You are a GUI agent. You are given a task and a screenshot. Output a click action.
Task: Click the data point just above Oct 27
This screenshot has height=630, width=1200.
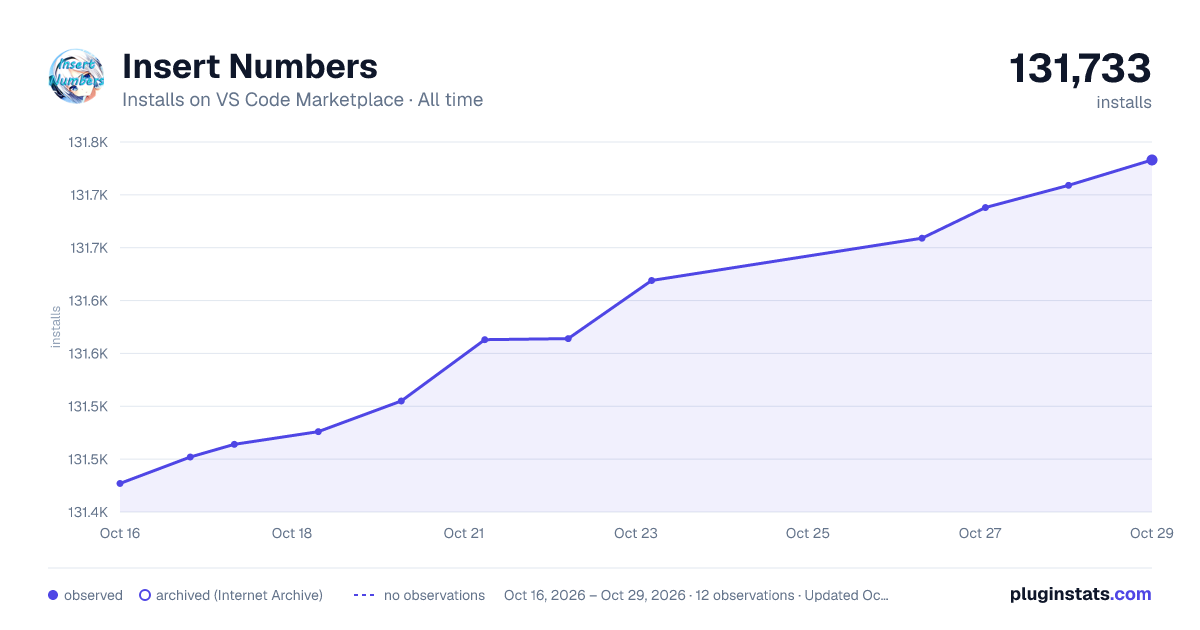point(985,207)
